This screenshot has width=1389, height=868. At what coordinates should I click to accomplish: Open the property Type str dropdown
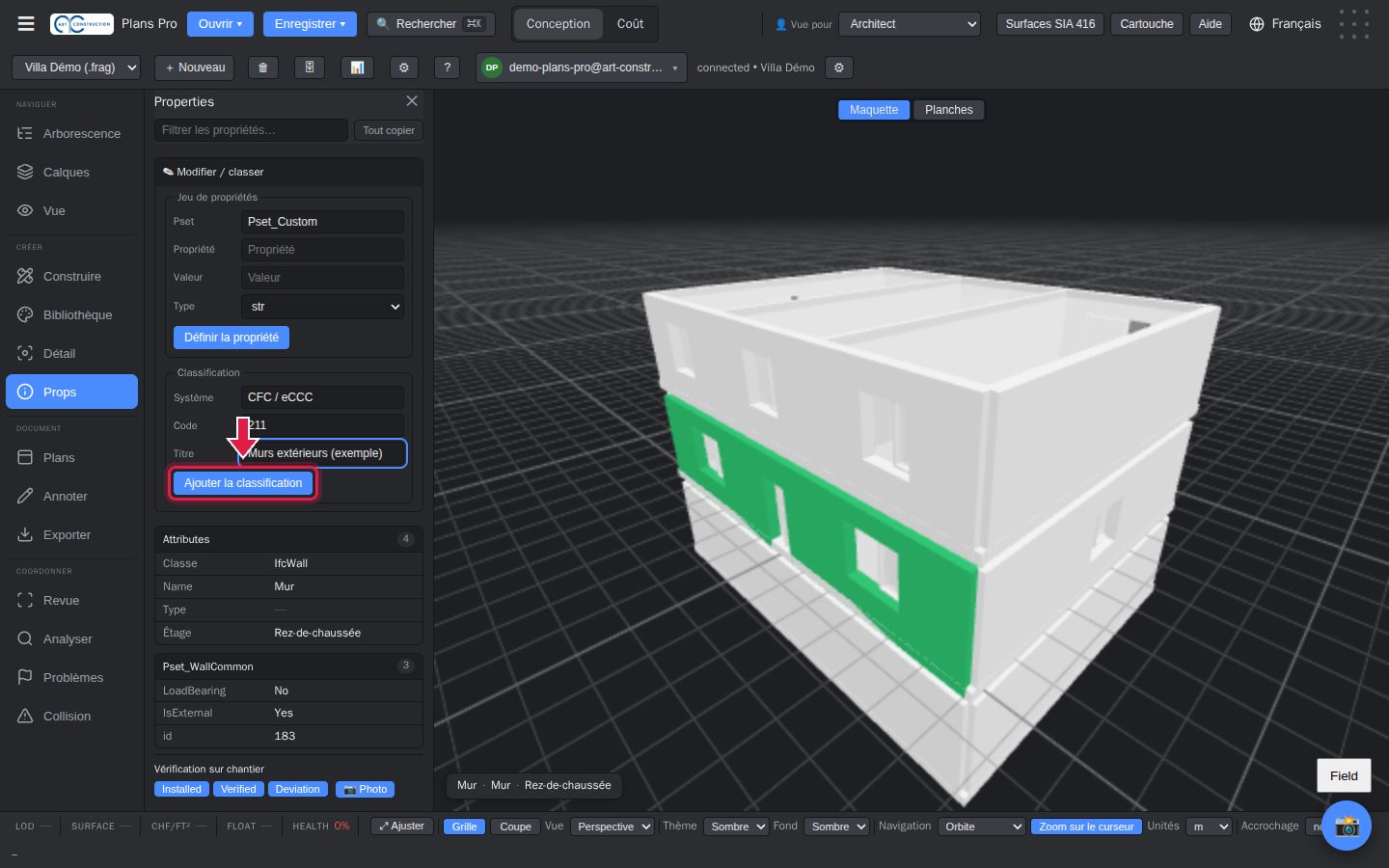click(x=322, y=307)
